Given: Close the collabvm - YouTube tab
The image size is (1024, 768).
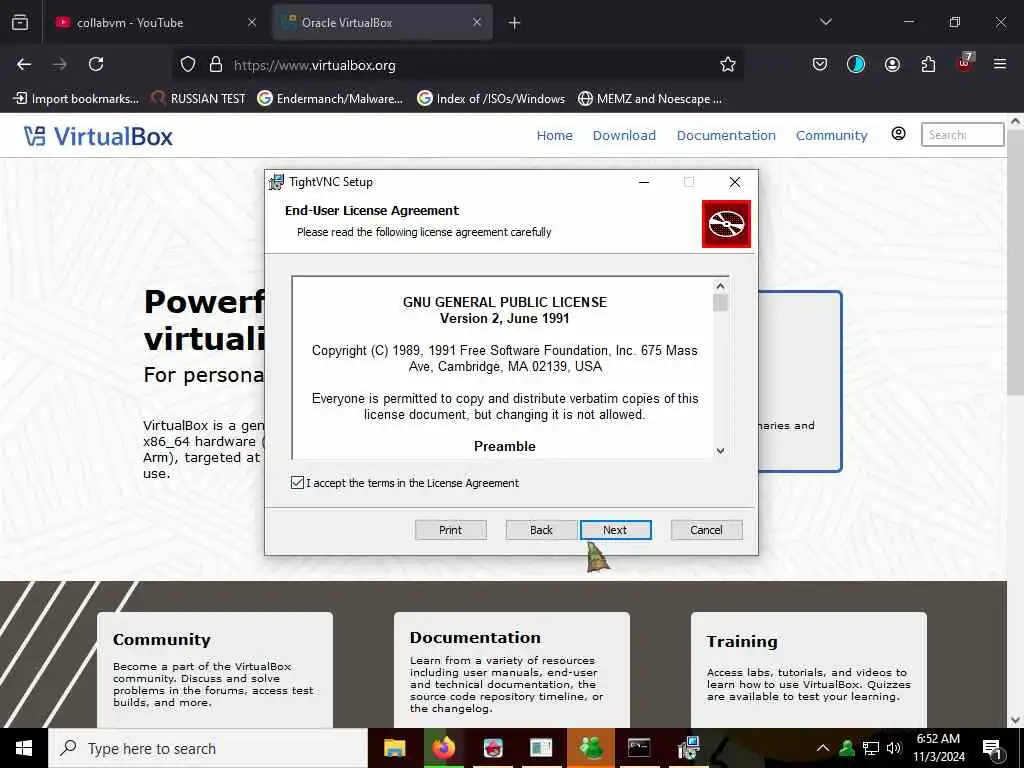Looking at the screenshot, I should point(252,22).
